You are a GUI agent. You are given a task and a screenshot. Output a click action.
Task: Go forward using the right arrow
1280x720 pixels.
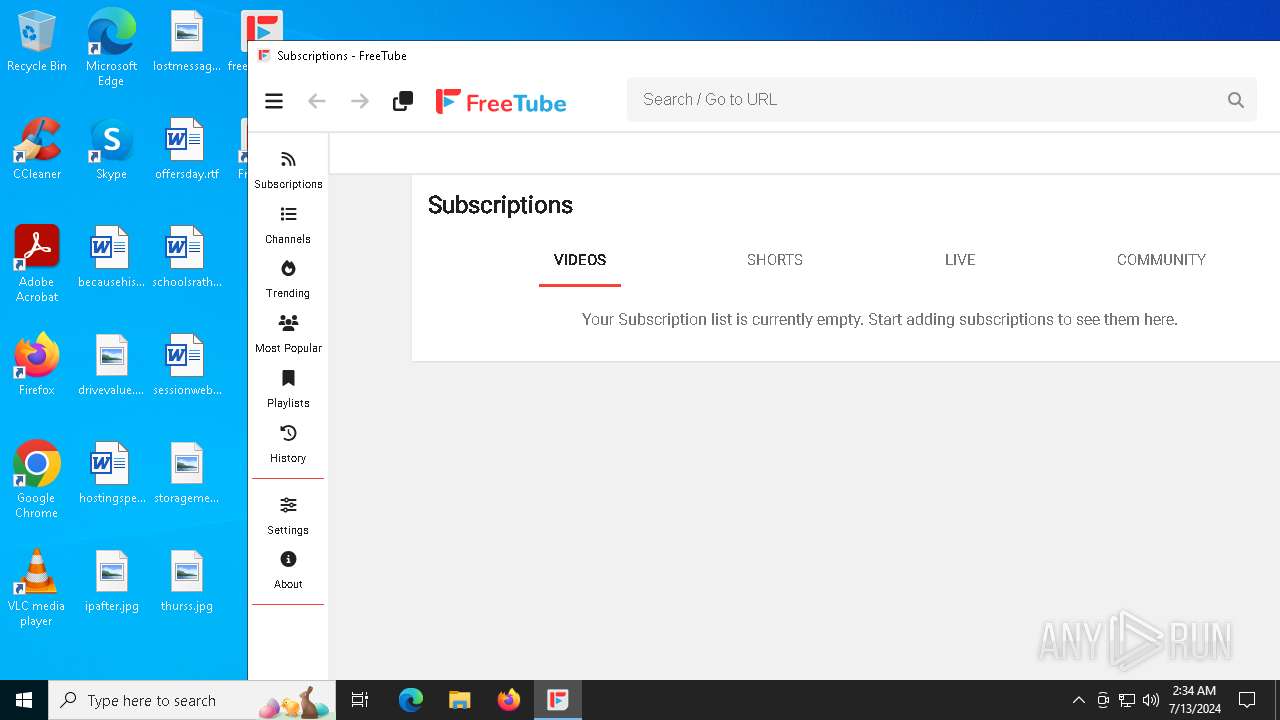360,101
